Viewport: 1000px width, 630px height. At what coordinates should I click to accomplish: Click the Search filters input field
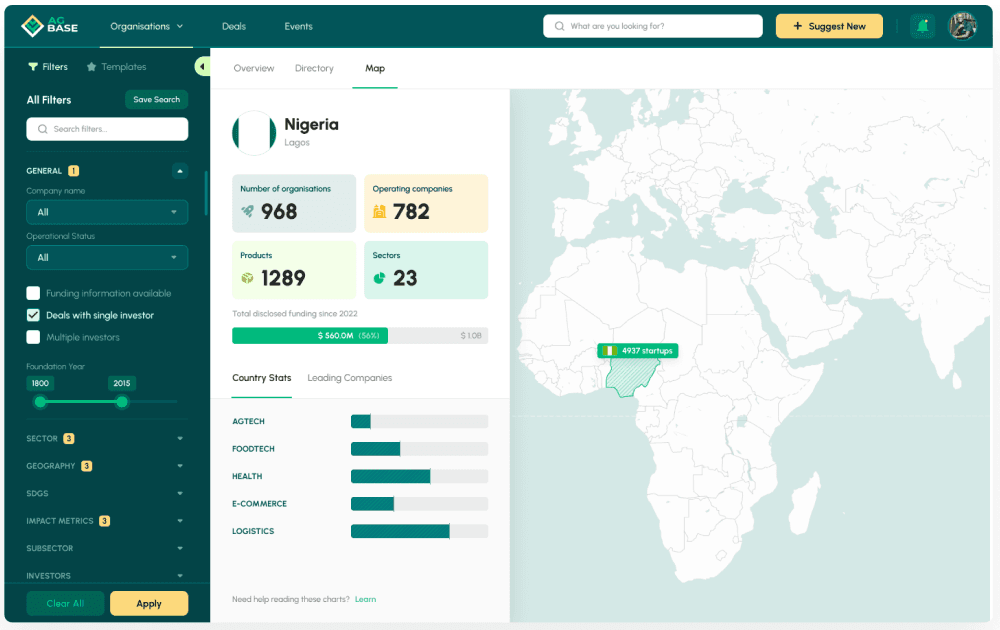[x=107, y=129]
